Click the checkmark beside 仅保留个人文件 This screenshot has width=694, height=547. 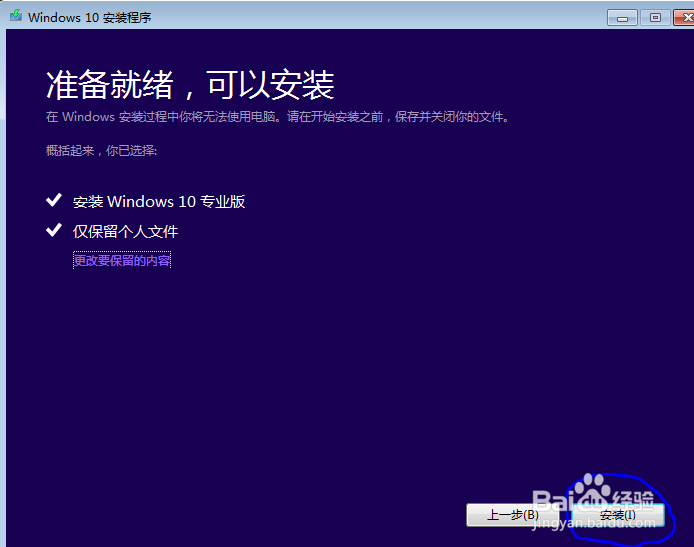pyautogui.click(x=54, y=230)
